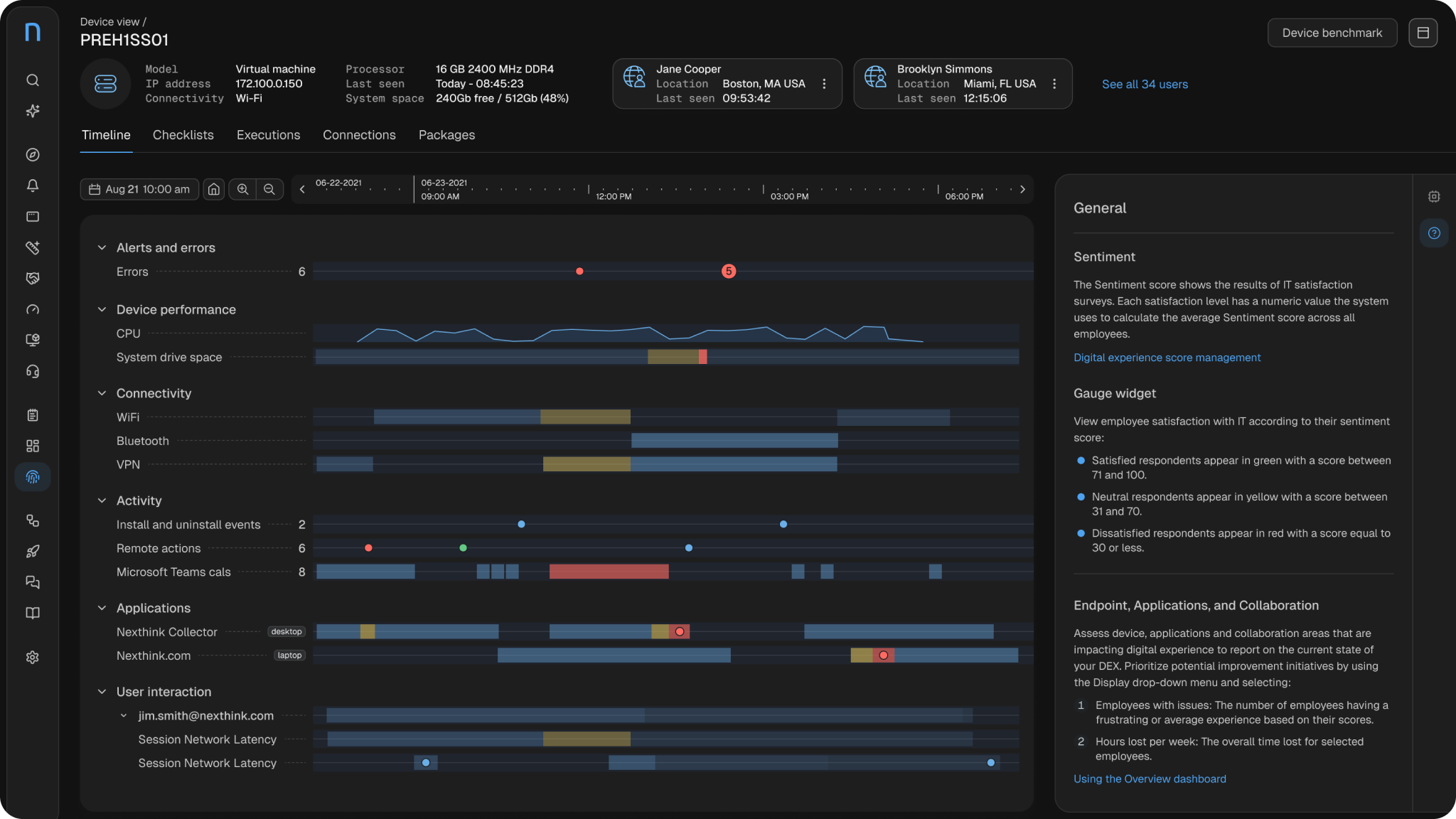This screenshot has height=819, width=1456.
Task: Collapse the User interaction section
Action: [102, 692]
